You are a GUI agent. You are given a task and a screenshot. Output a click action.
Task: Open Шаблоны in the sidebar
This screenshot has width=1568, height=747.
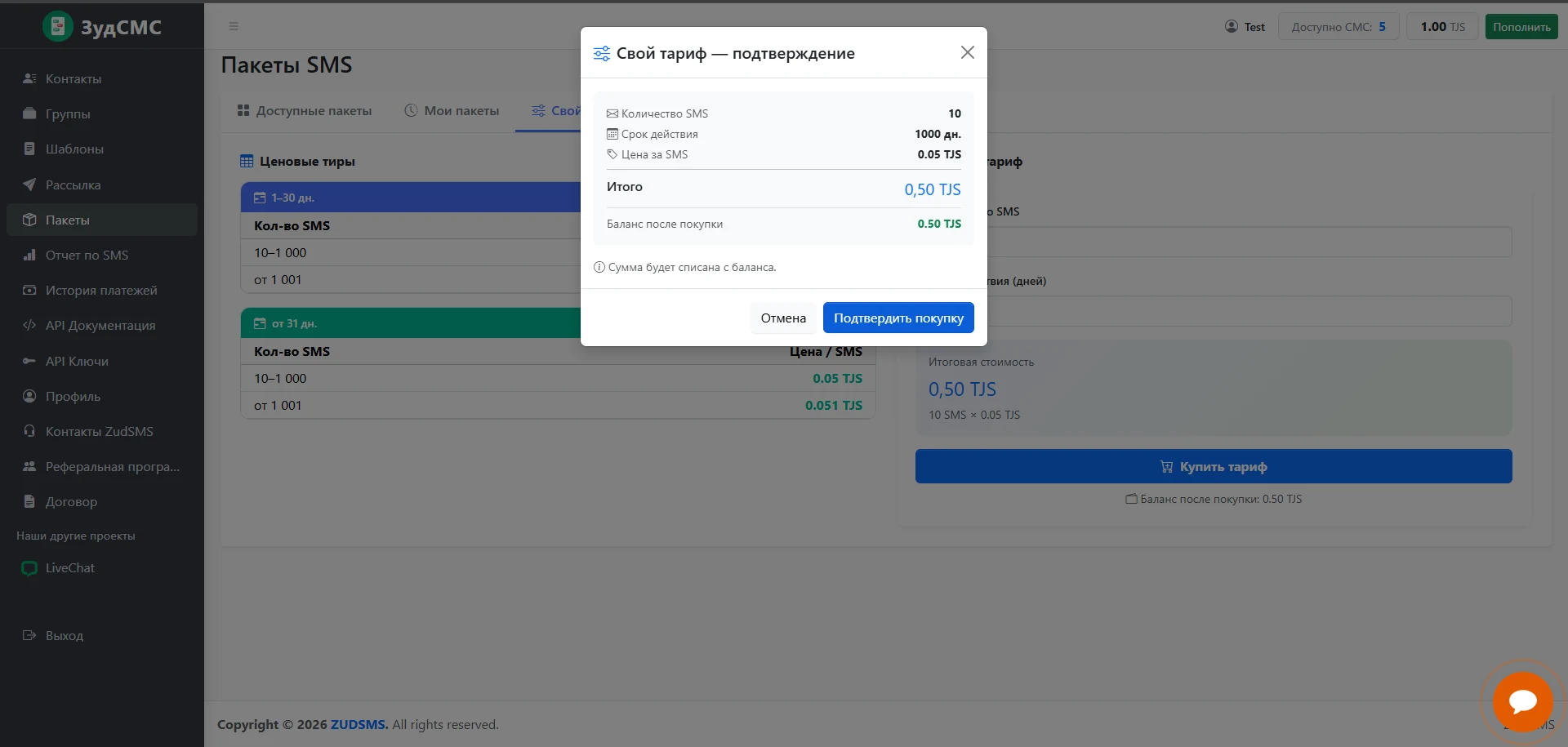[102, 149]
